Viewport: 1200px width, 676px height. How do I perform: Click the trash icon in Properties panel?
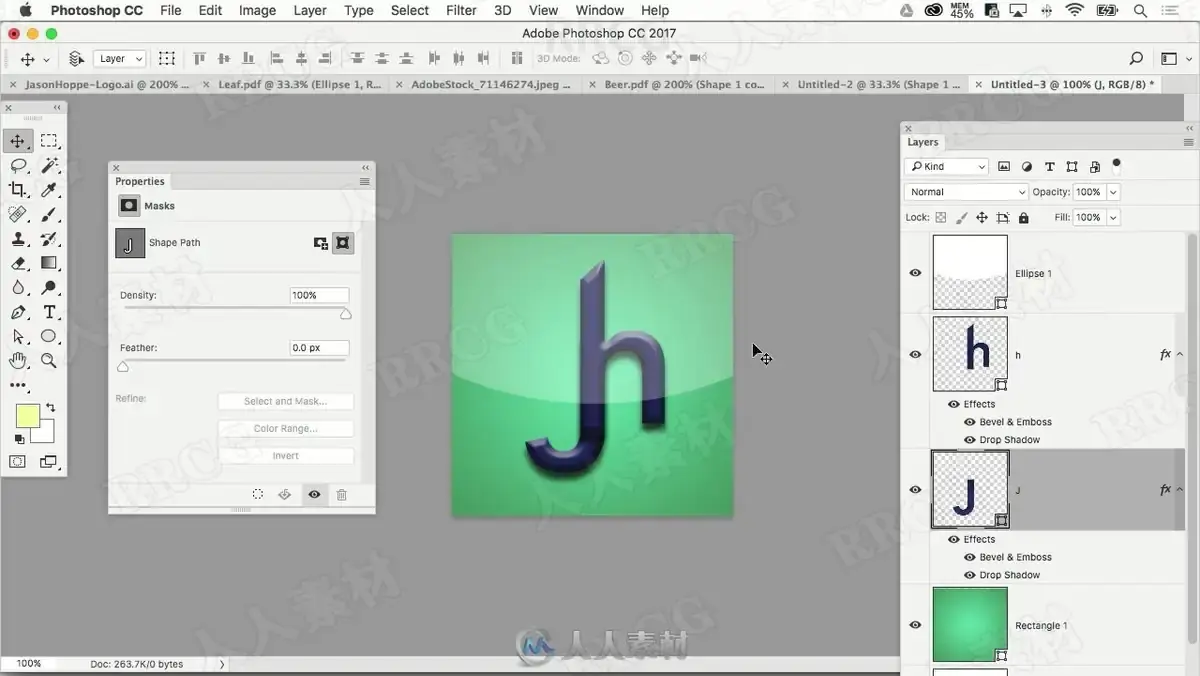(x=341, y=494)
